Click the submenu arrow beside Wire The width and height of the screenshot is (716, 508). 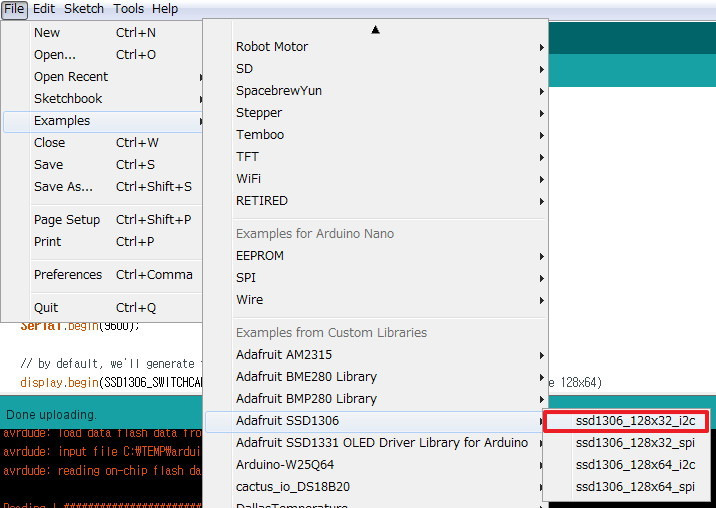[x=542, y=301]
